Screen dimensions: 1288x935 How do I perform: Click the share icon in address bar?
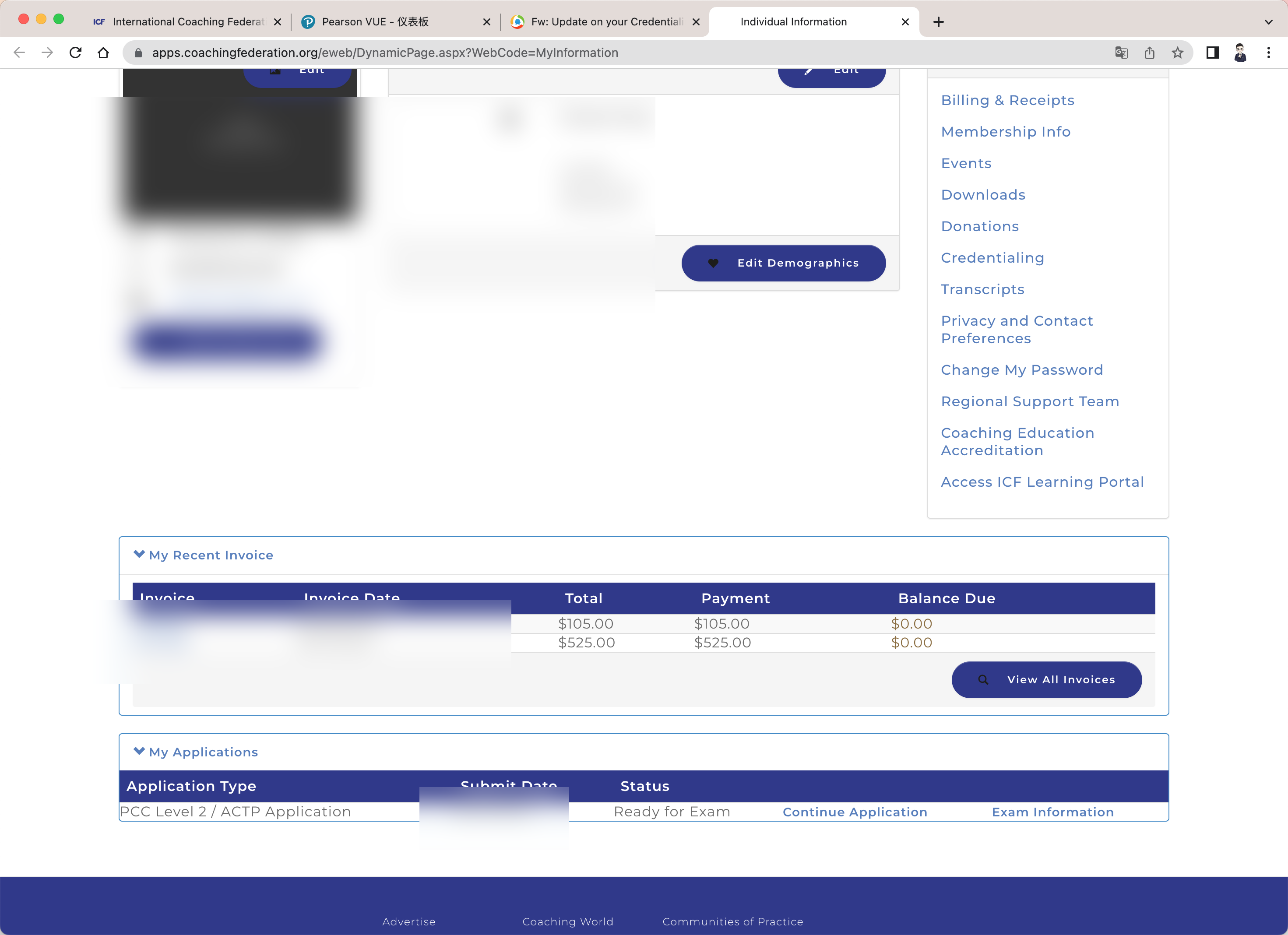pyautogui.click(x=1149, y=53)
